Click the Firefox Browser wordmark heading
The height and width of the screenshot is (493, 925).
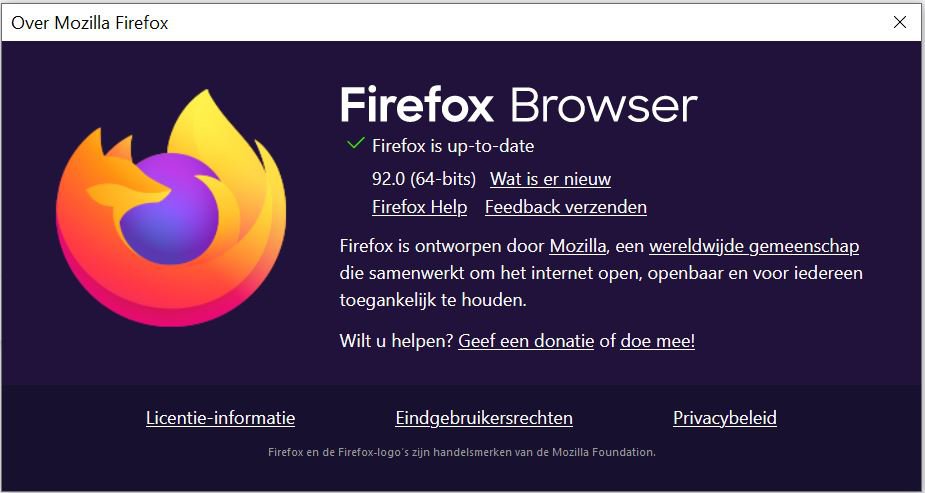point(519,106)
